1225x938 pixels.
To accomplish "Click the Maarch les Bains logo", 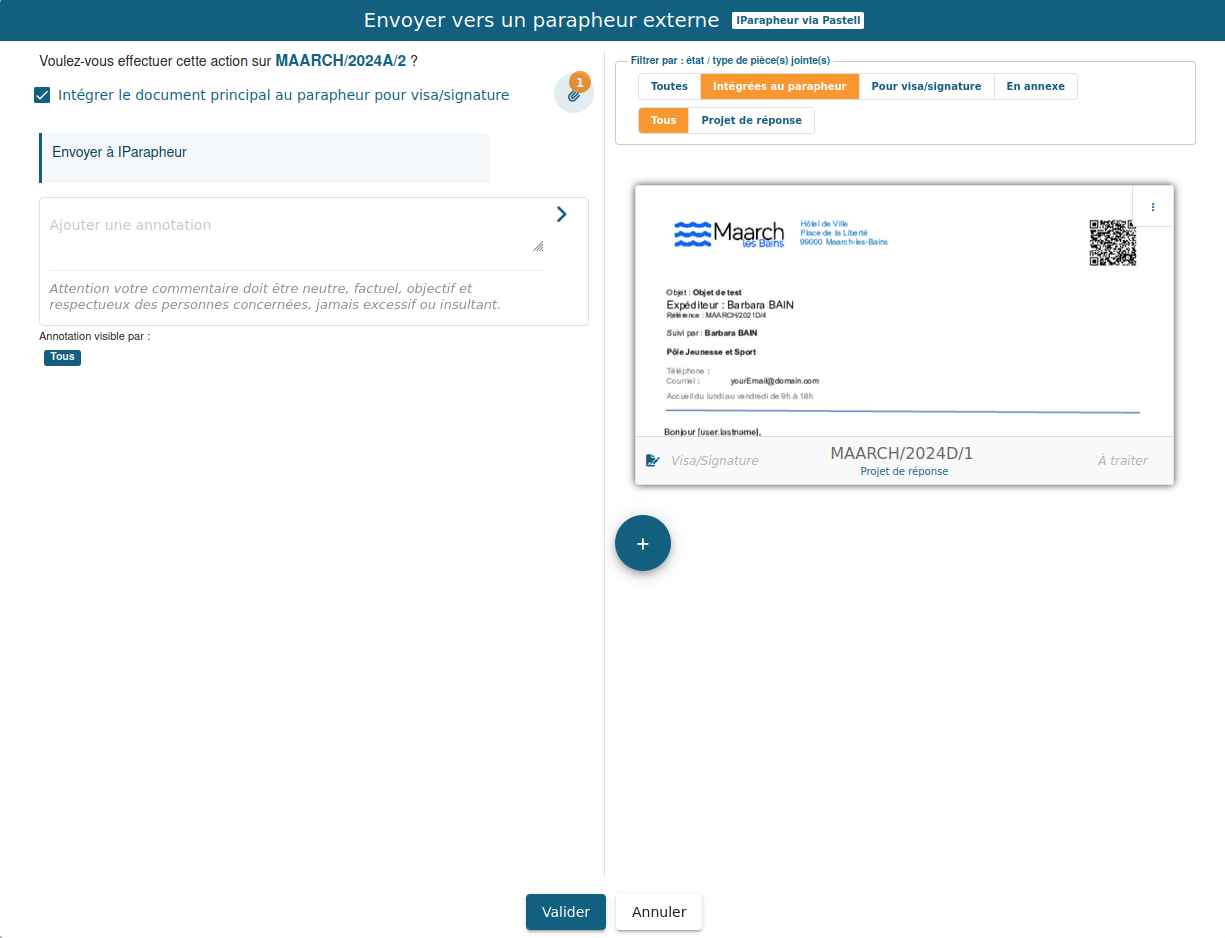I will (x=729, y=235).
